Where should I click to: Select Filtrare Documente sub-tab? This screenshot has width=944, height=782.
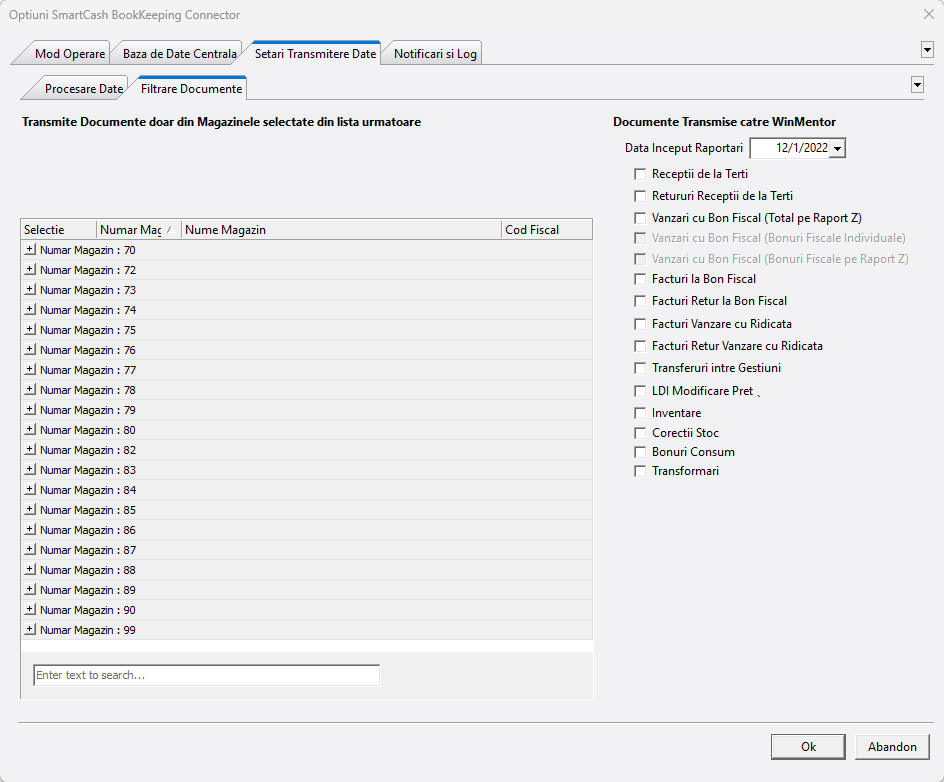(x=191, y=88)
